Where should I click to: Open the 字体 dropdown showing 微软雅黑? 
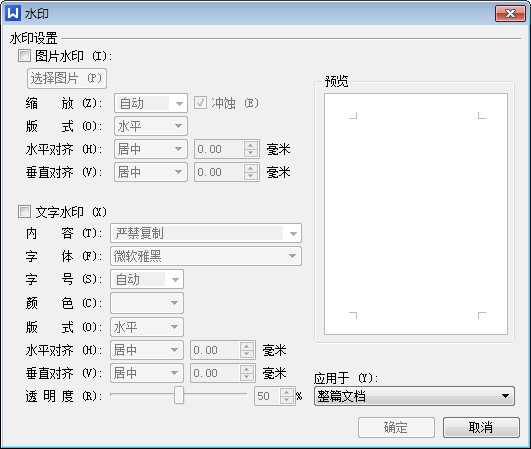(206, 256)
